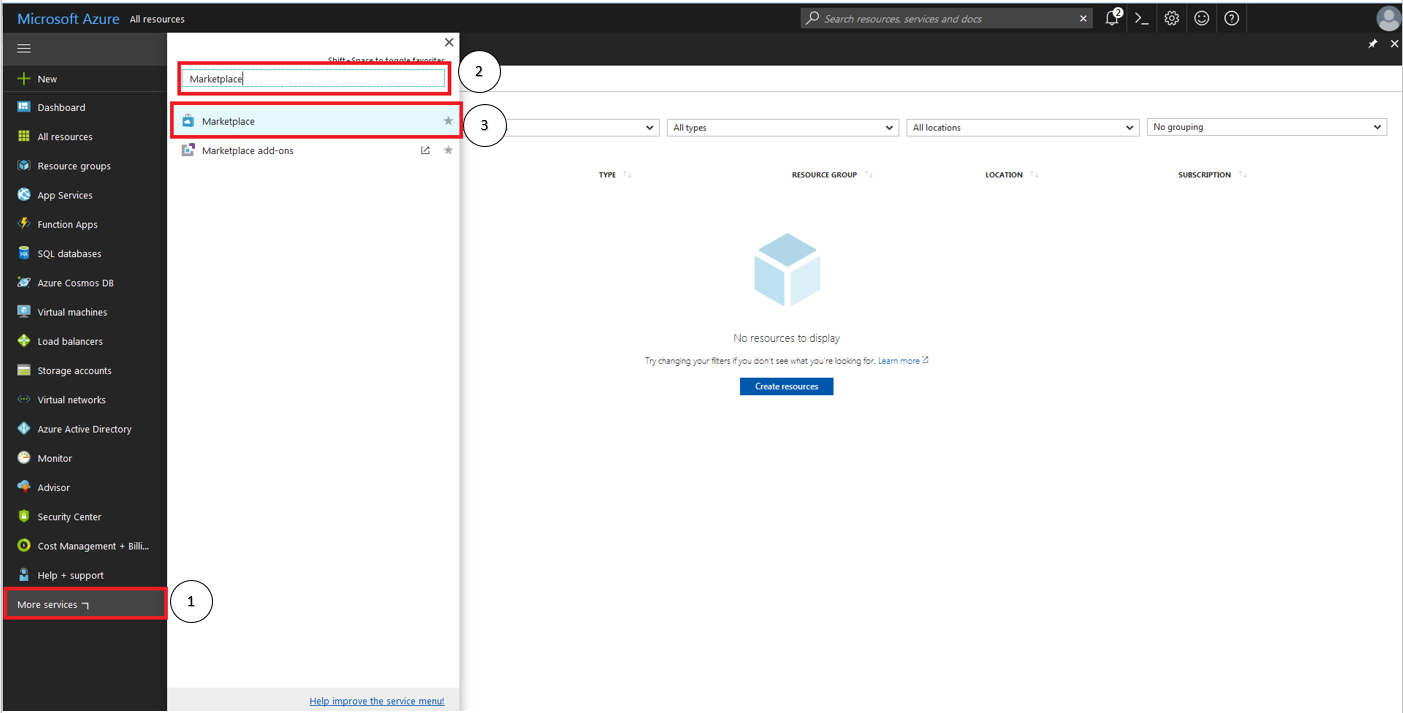This screenshot has height=713, width=1403.
Task: Favorite Marketplace using its star
Action: 448,121
